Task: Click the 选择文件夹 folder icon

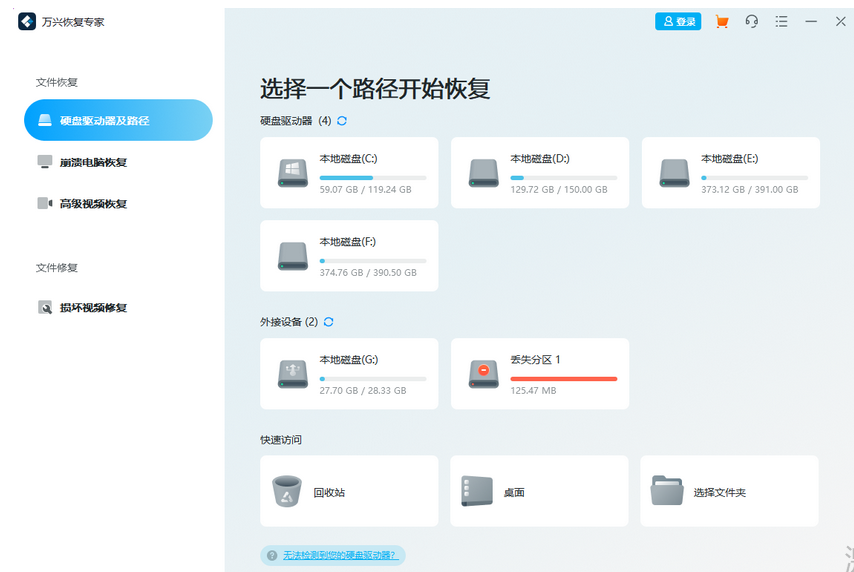Action: pyautogui.click(x=667, y=490)
